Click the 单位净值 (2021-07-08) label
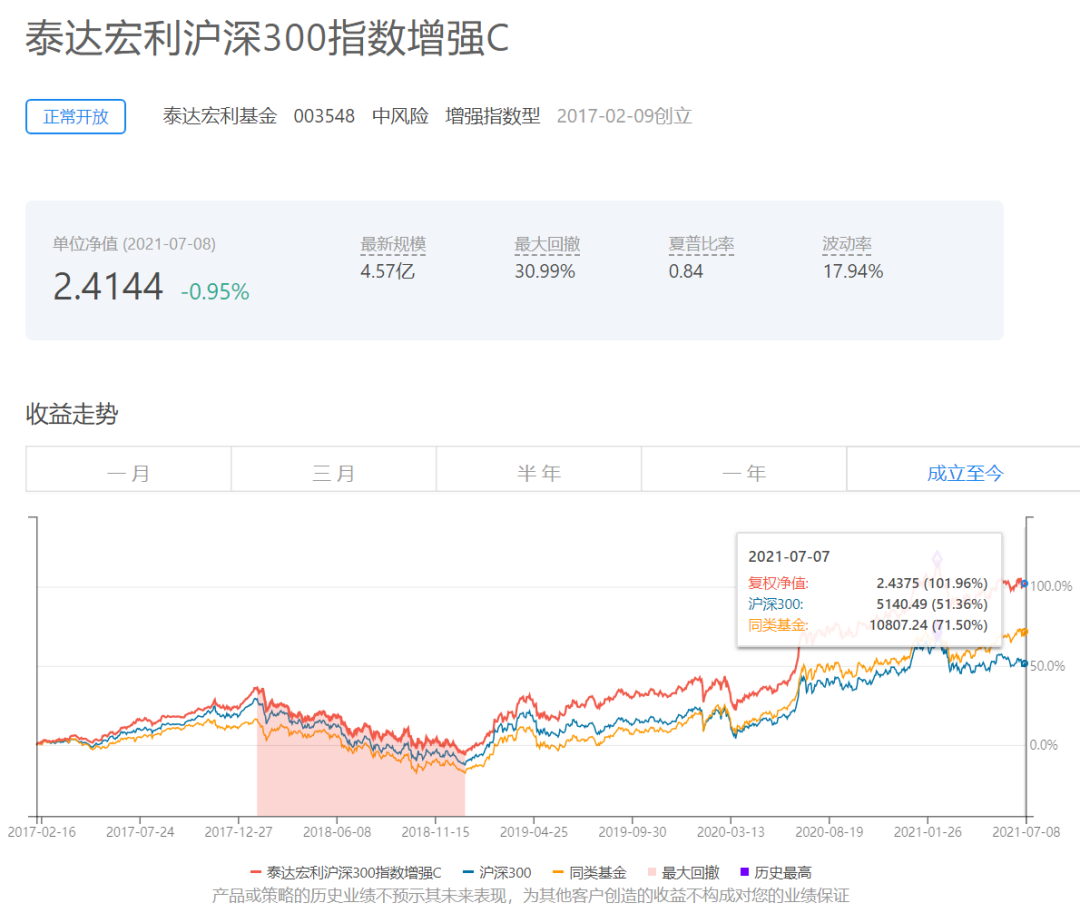The width and height of the screenshot is (1080, 913). [134, 244]
